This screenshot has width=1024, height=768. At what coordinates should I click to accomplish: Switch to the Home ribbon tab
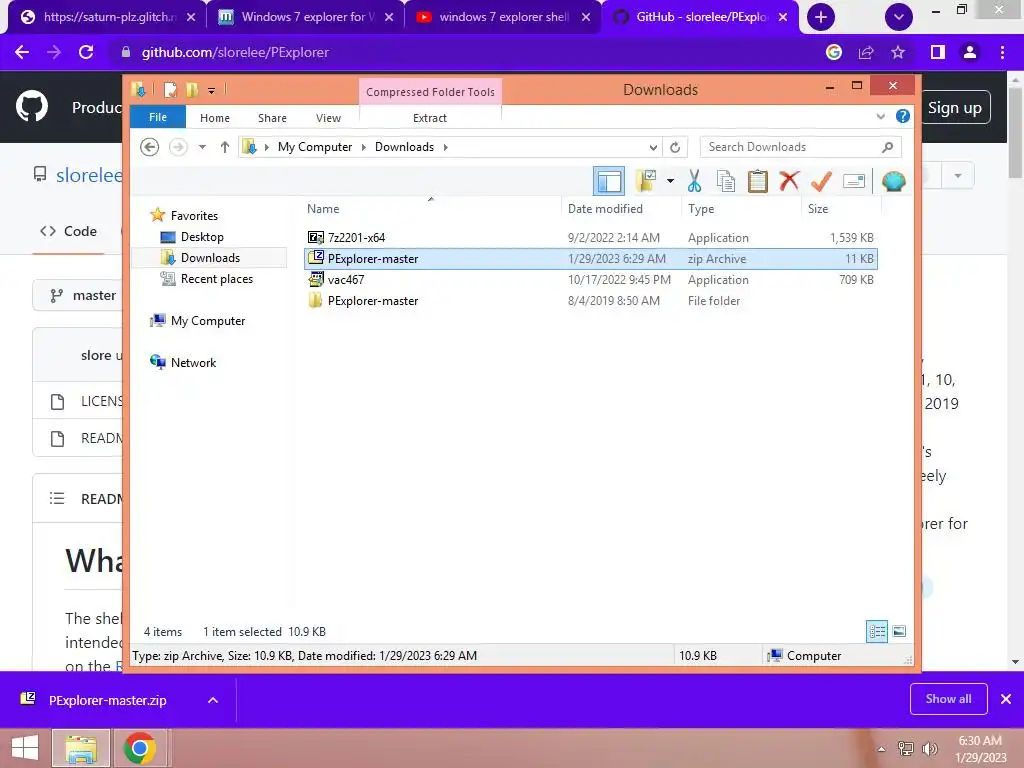coord(215,118)
